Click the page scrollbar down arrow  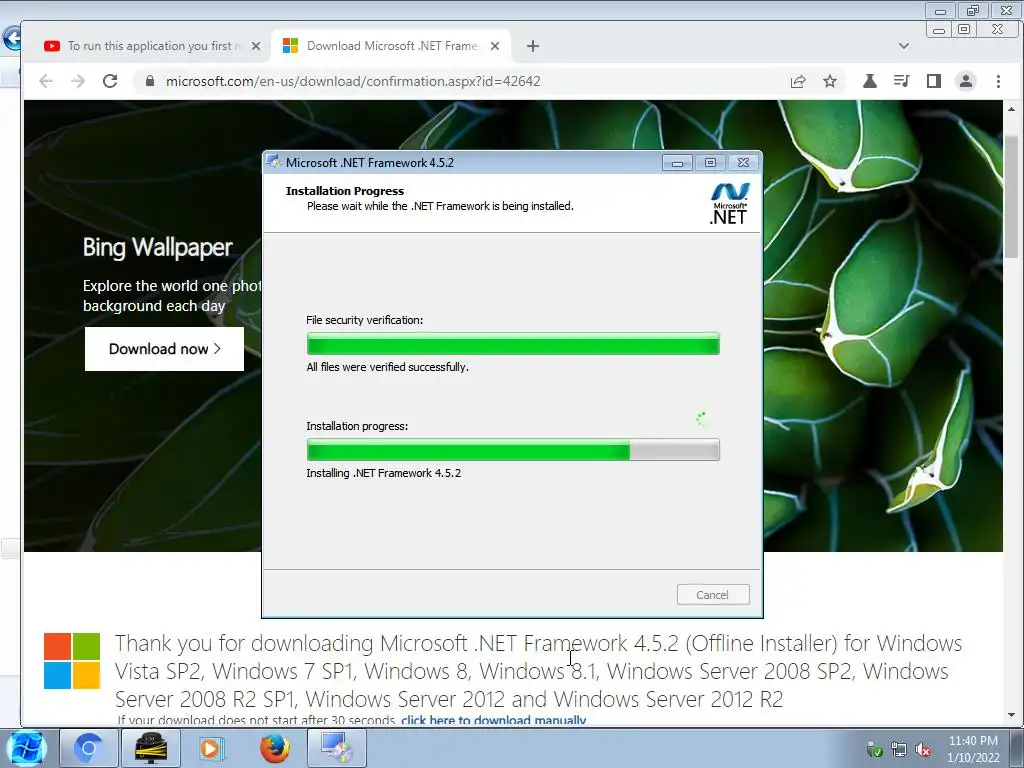[x=1011, y=715]
